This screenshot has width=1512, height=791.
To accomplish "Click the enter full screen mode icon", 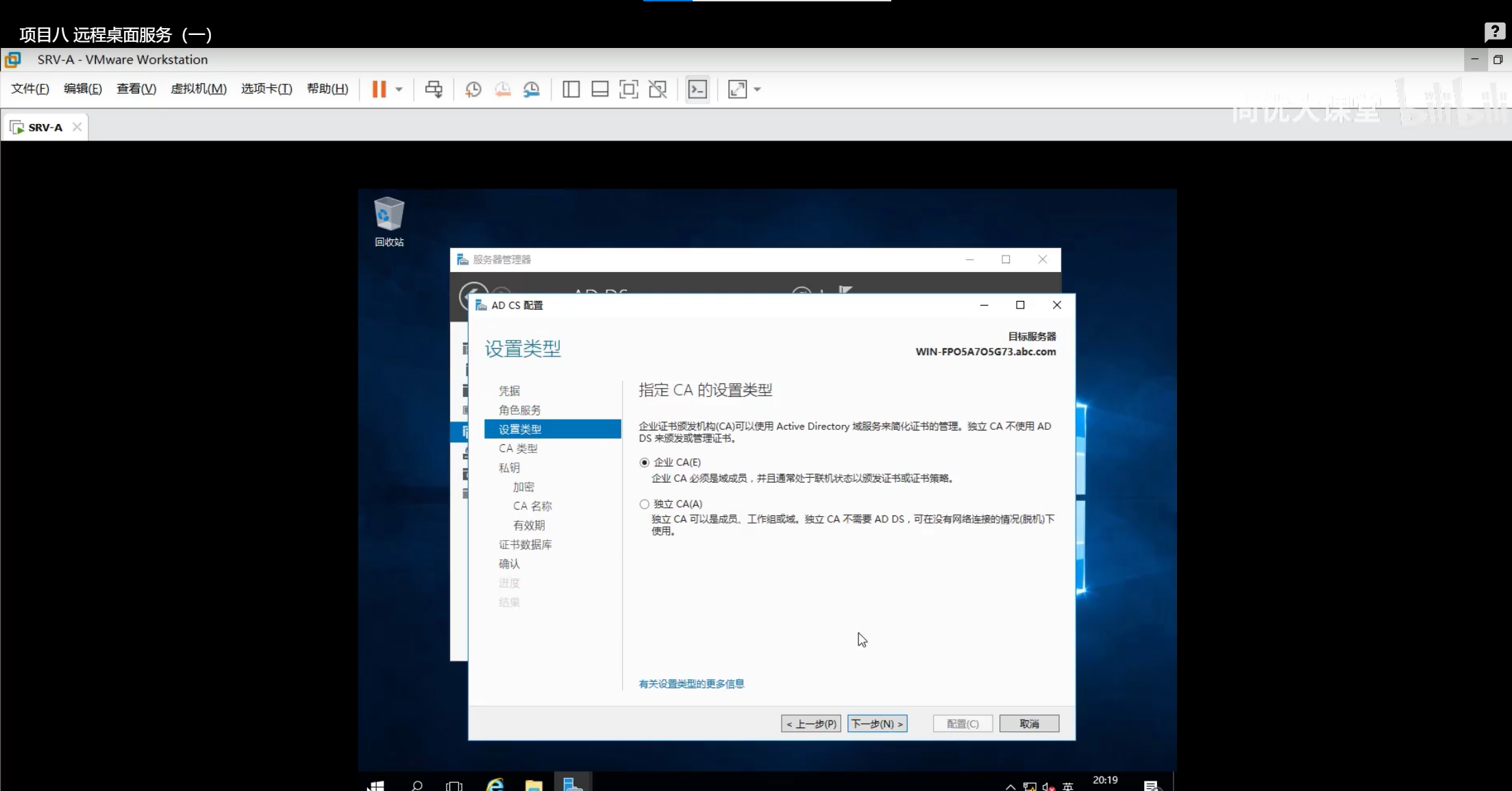I will [628, 89].
